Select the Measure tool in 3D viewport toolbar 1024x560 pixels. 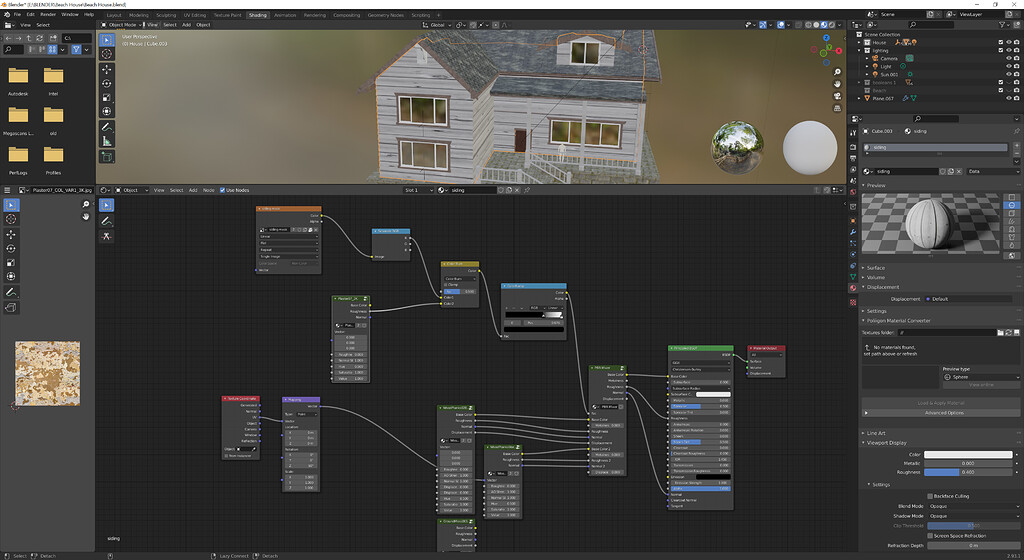[x=106, y=141]
